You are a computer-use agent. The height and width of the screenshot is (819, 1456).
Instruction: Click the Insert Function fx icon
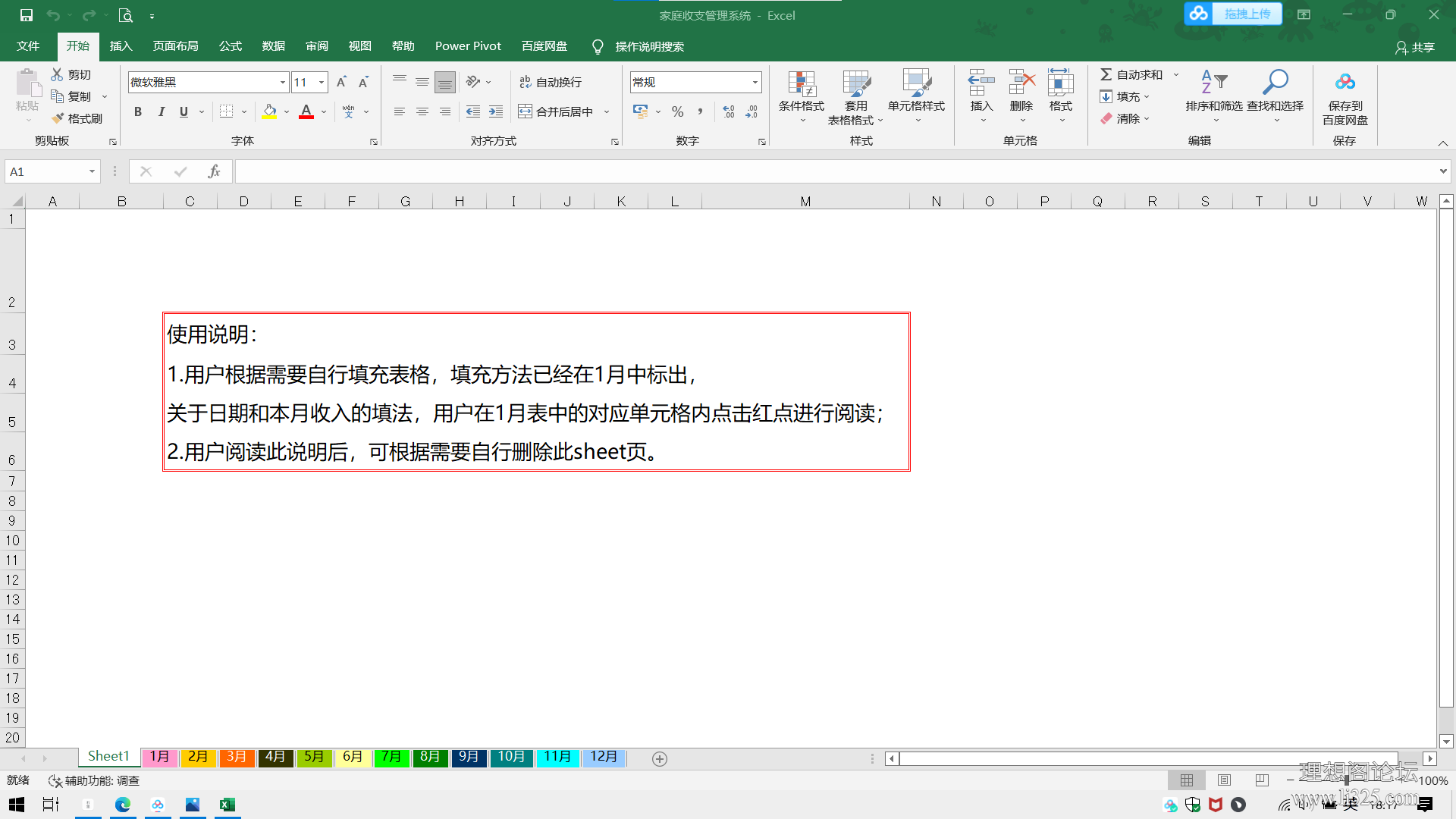[214, 171]
